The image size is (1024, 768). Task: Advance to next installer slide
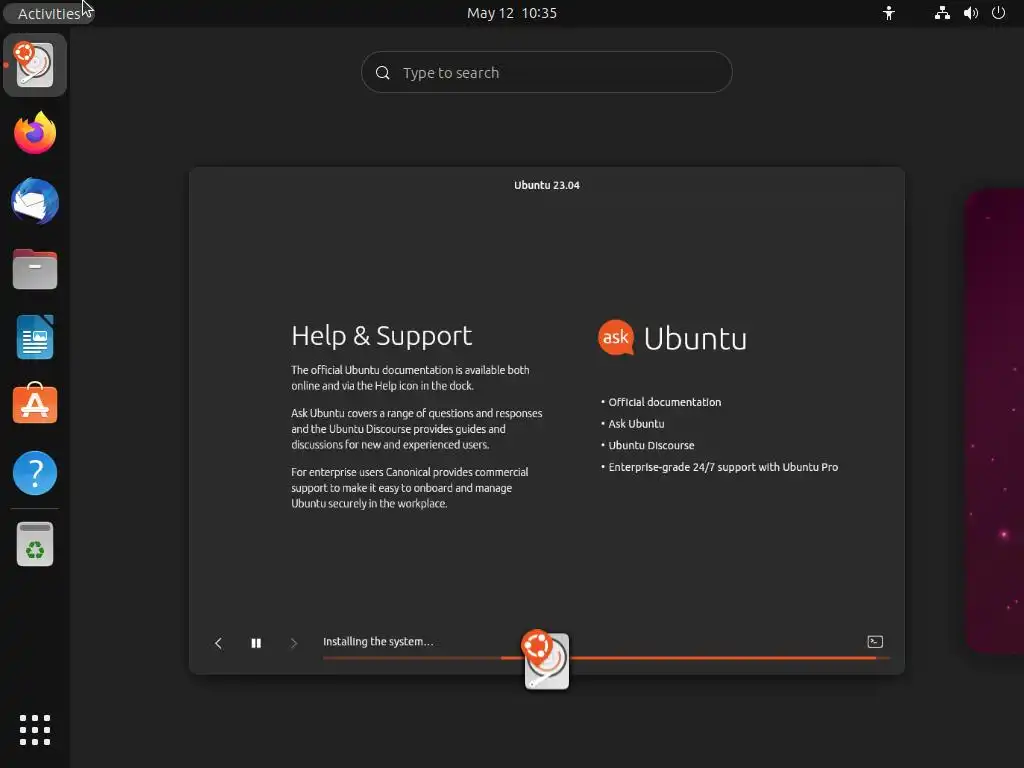tap(293, 643)
